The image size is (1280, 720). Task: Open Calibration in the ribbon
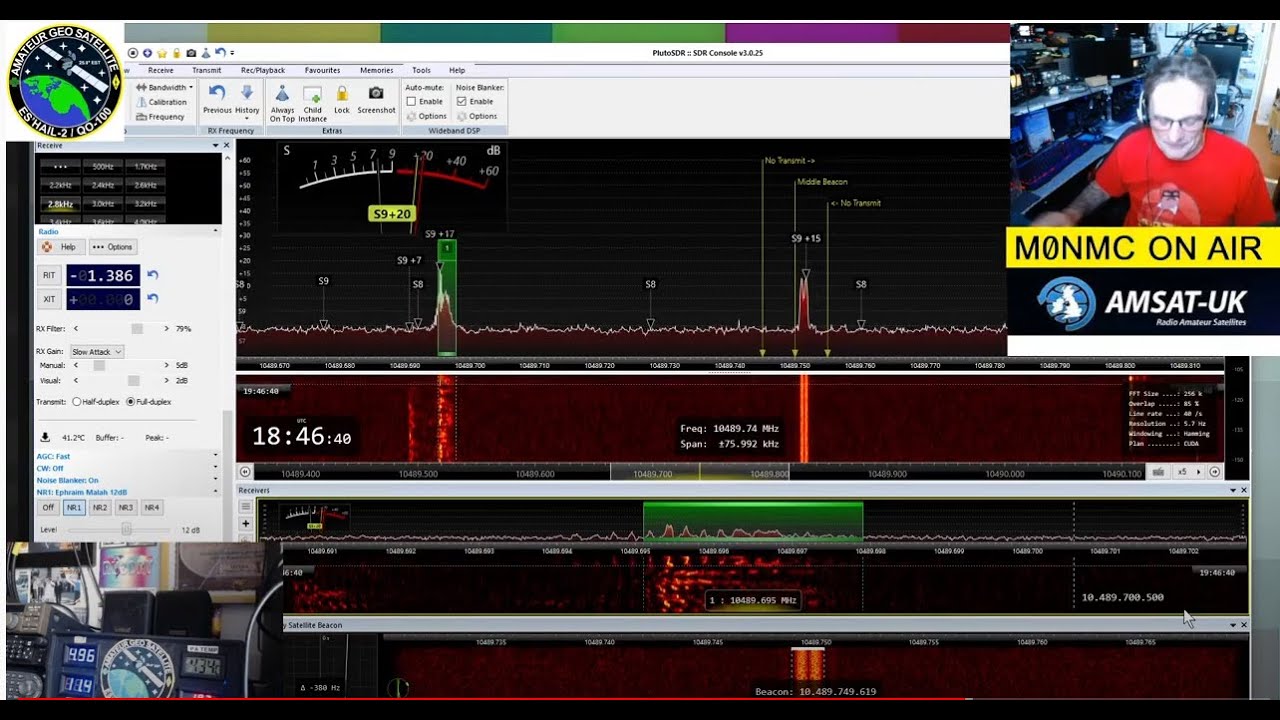pyautogui.click(x=161, y=102)
